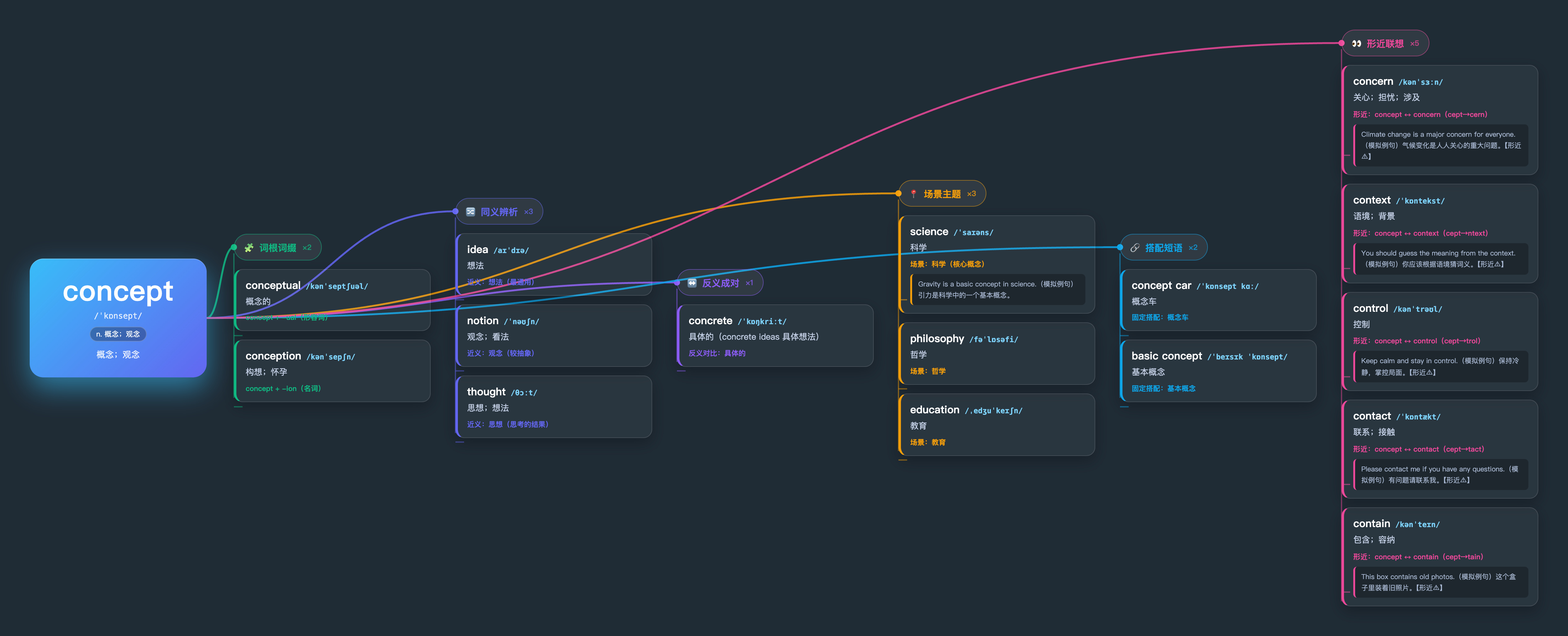Collapse the 同义辨析 ×3 group

499,211
